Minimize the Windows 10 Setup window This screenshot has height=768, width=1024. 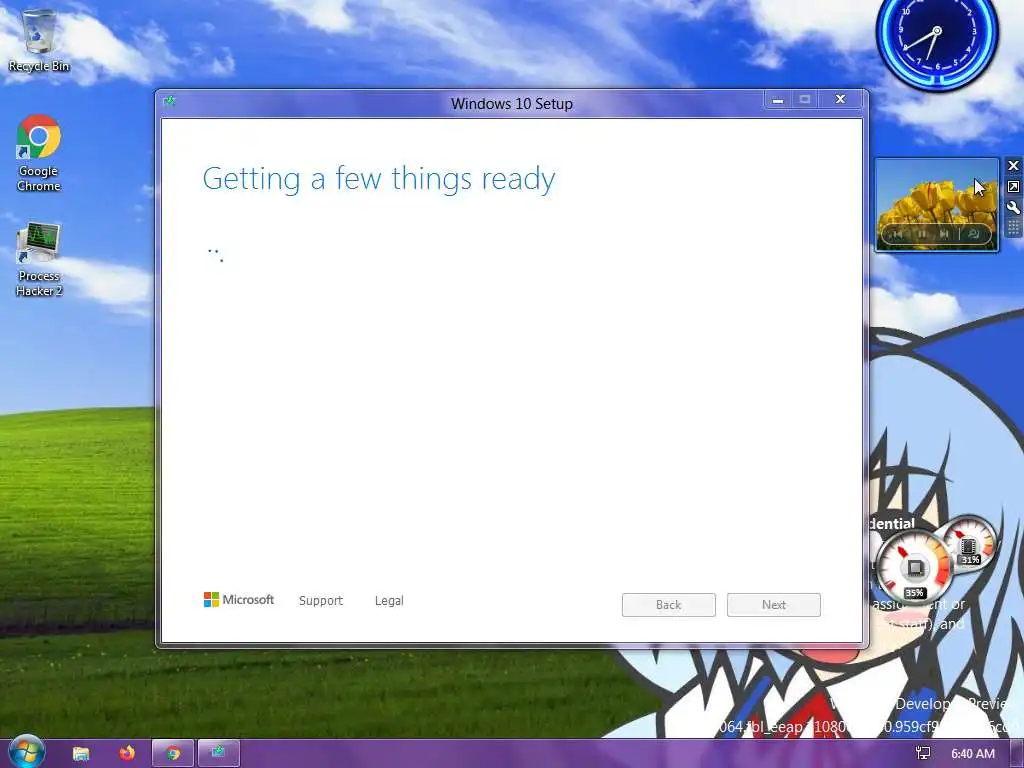[x=778, y=100]
